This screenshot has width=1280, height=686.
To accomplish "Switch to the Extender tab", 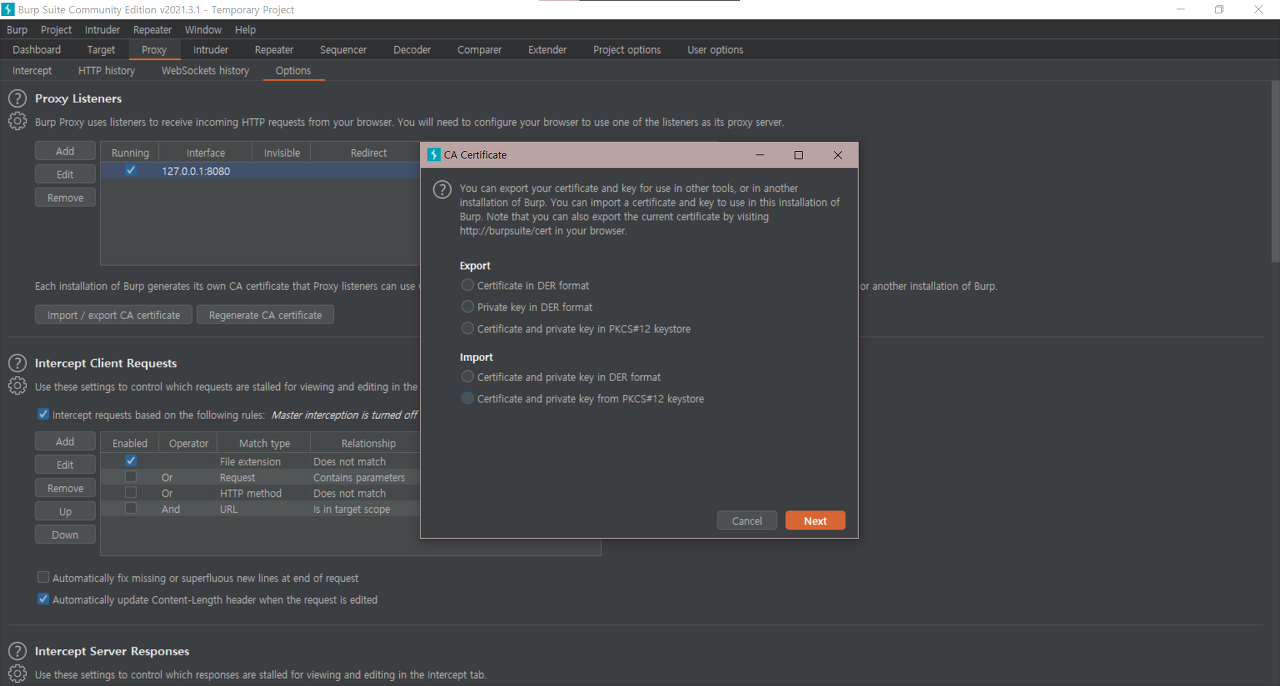I will click(547, 50).
